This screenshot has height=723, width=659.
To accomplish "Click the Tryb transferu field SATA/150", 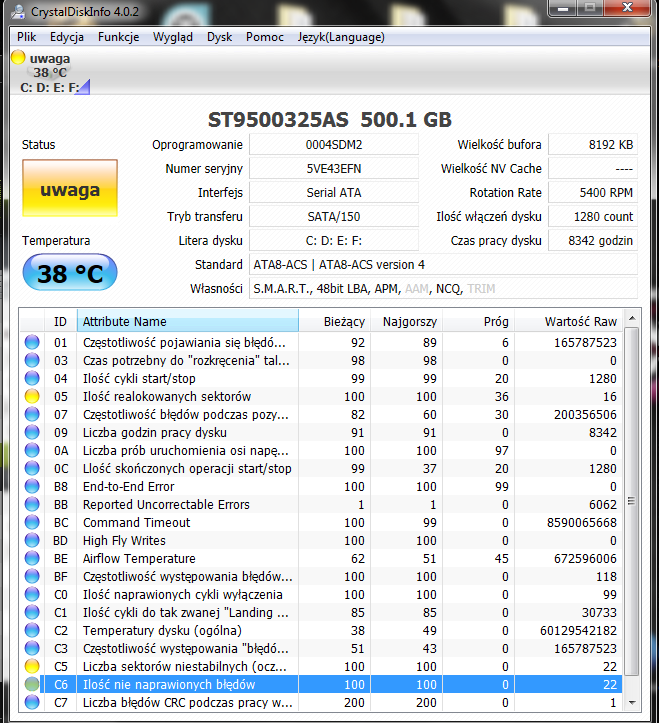I will 334,216.
